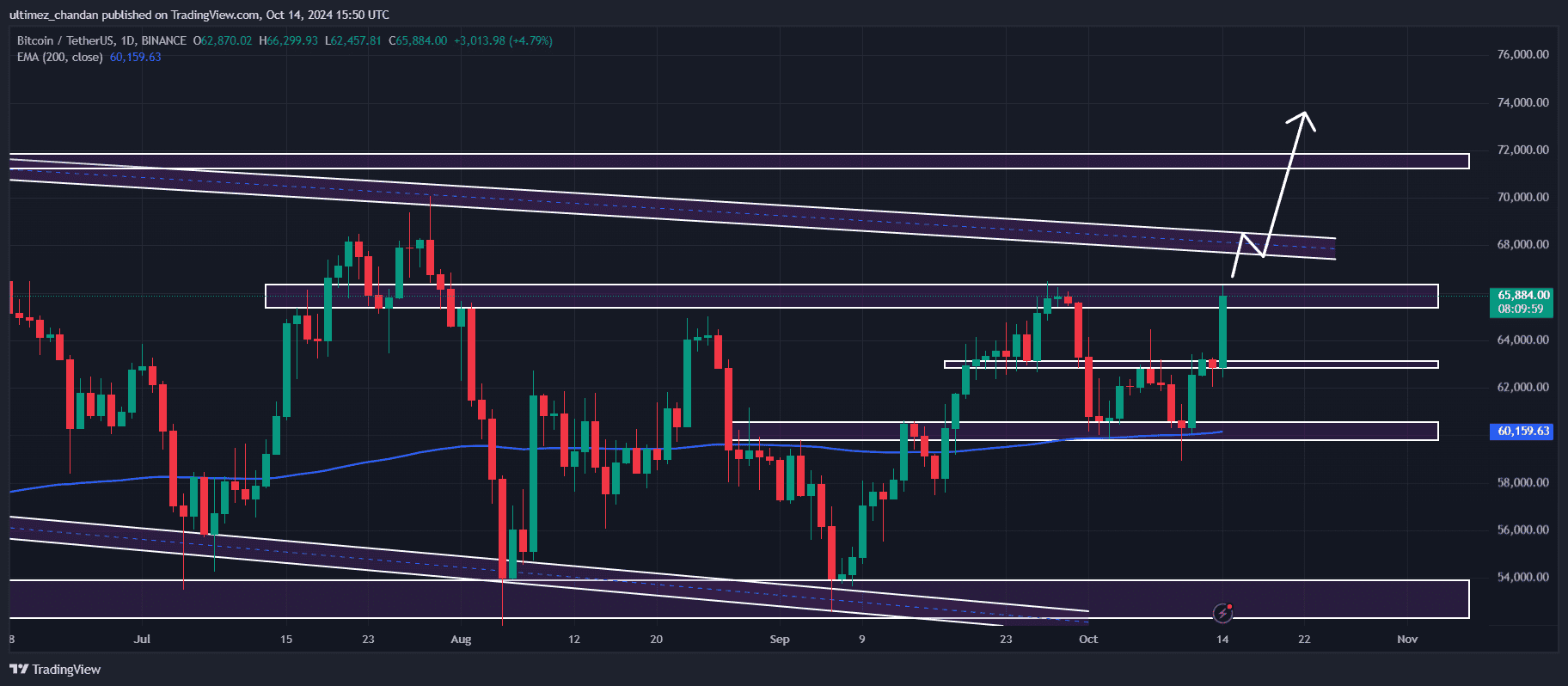Click the 64,000.00 price axis label
This screenshot has width=1568, height=686.
(x=1522, y=340)
